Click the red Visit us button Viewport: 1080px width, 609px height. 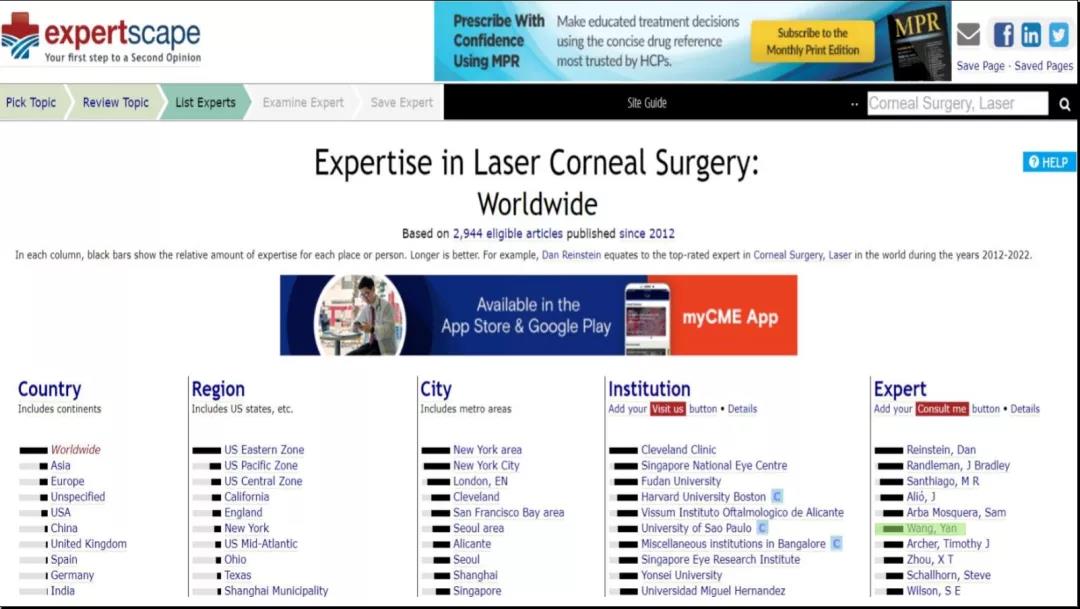(x=667, y=409)
